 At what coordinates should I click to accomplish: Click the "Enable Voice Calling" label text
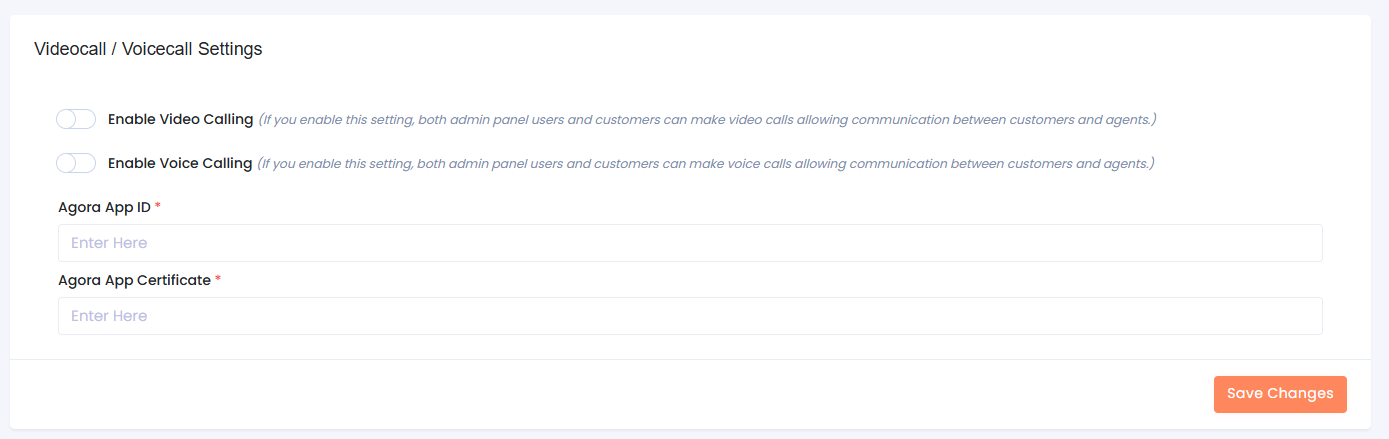click(x=180, y=163)
